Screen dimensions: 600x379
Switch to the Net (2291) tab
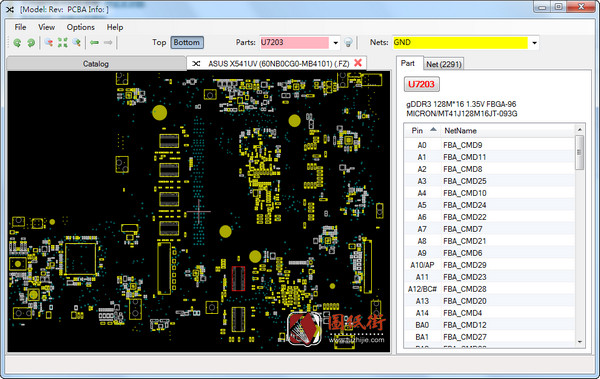point(444,64)
